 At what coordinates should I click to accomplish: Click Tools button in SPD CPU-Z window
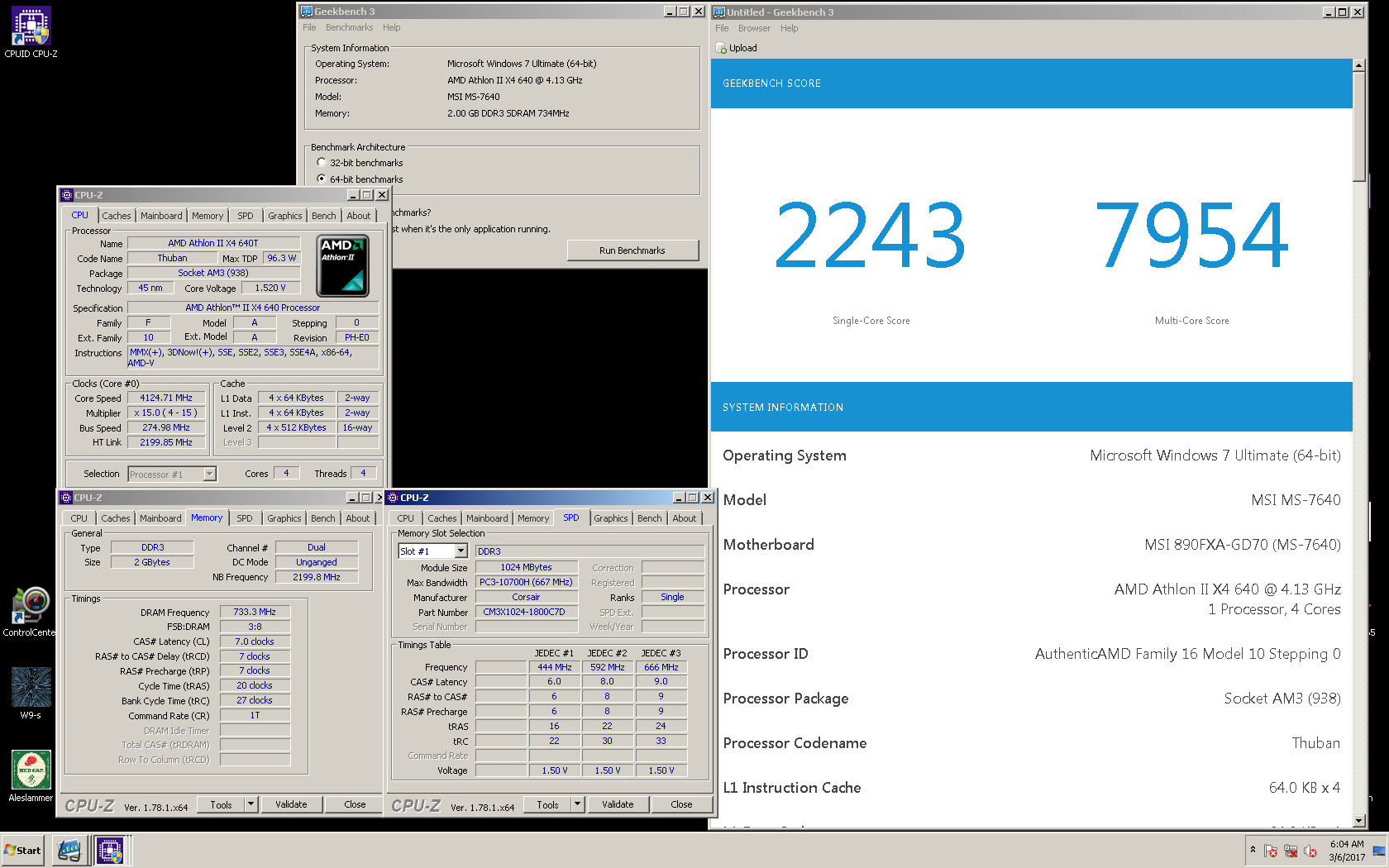[547, 804]
